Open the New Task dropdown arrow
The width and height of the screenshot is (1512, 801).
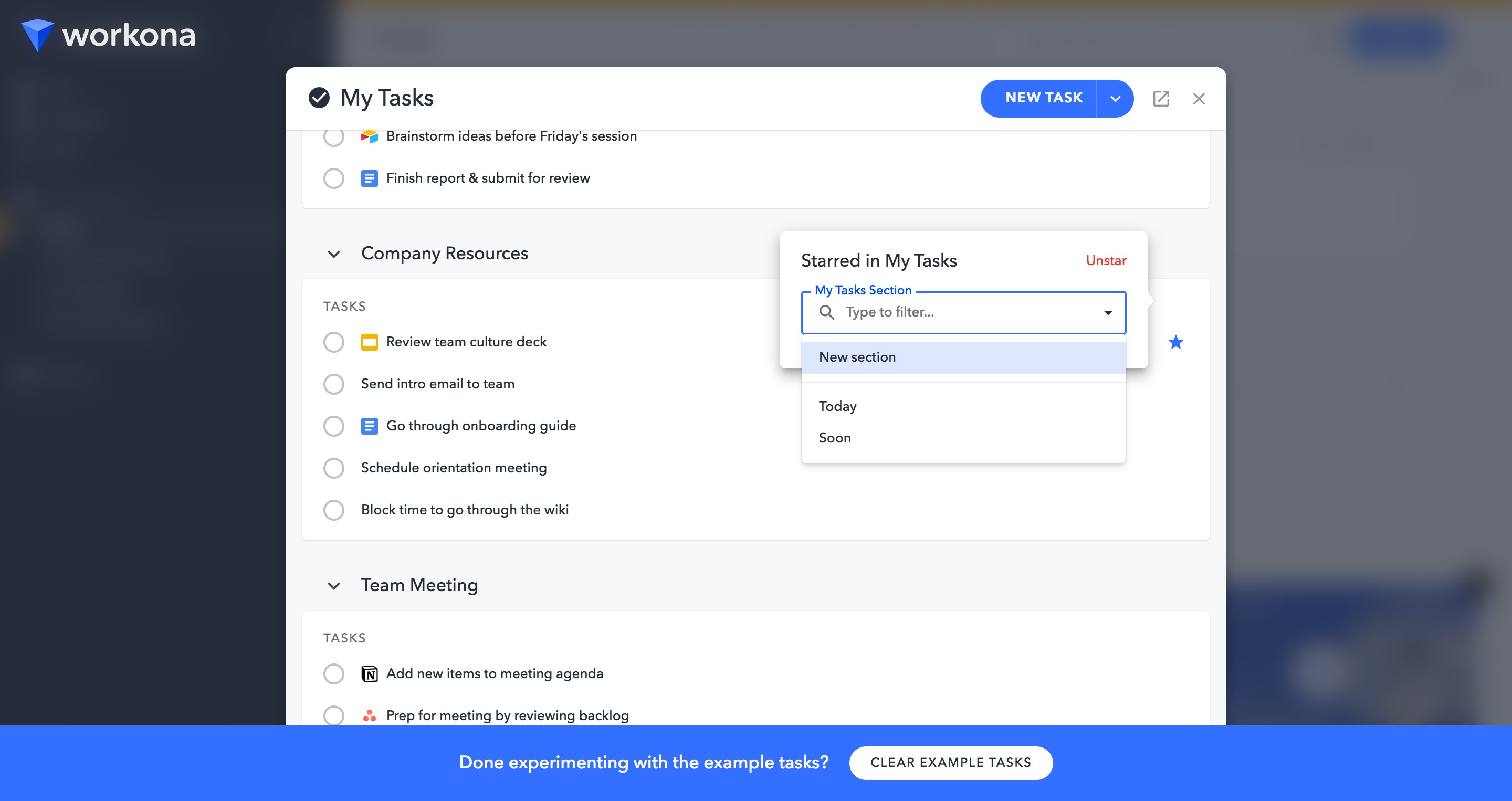coord(1115,99)
